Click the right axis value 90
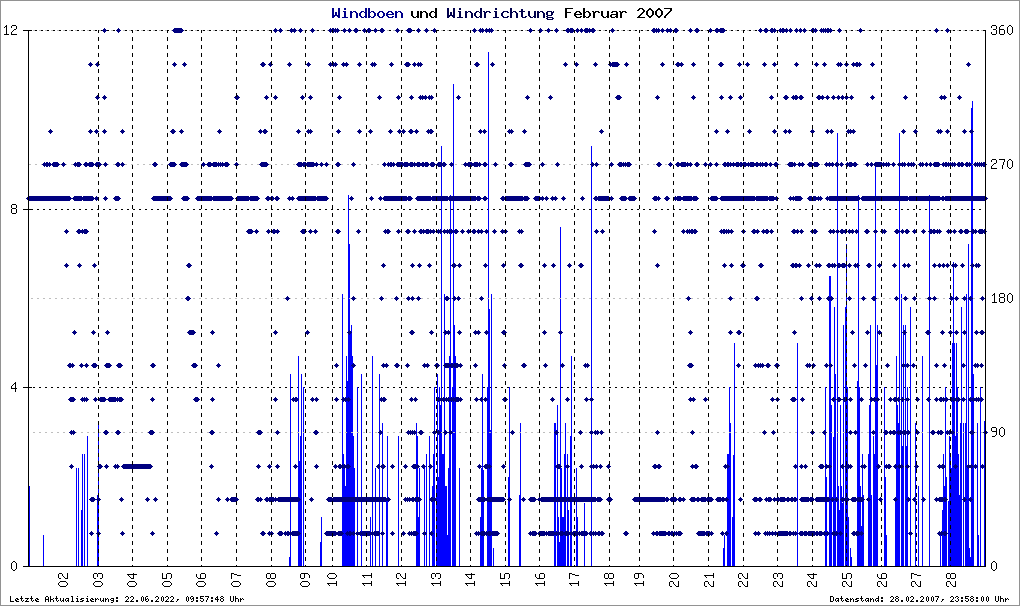 (x=998, y=432)
